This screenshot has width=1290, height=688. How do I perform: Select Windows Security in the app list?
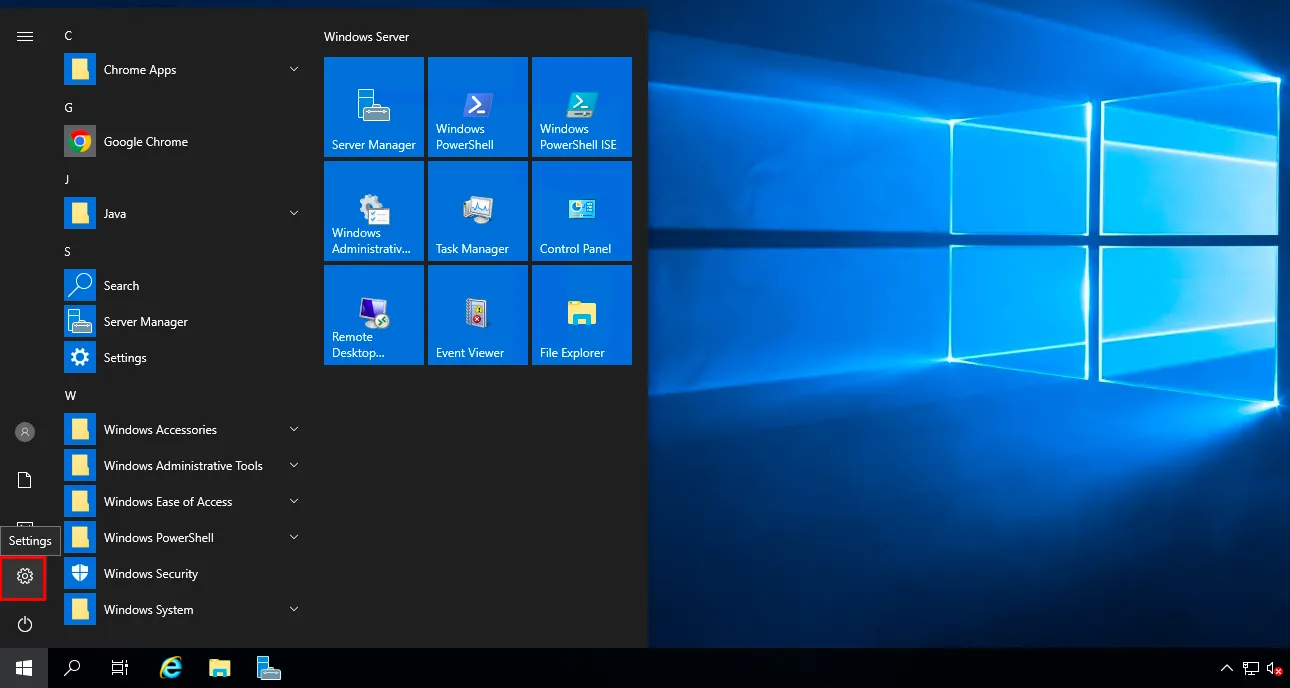pos(150,574)
